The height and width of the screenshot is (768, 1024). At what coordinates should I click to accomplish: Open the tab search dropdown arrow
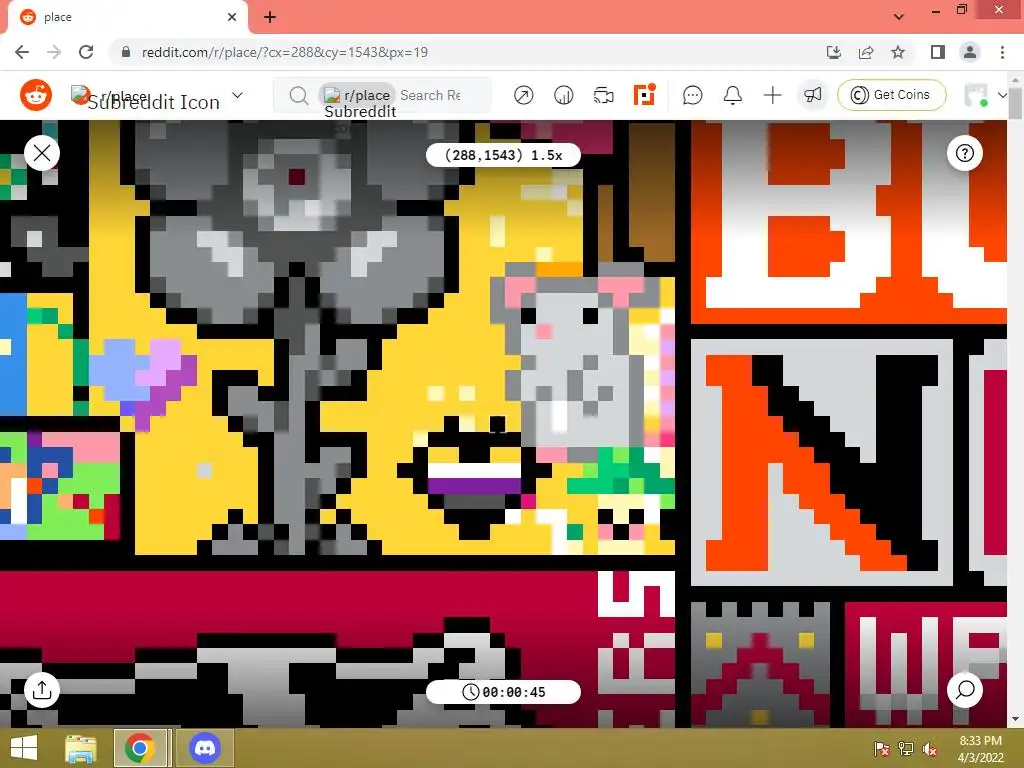(899, 17)
